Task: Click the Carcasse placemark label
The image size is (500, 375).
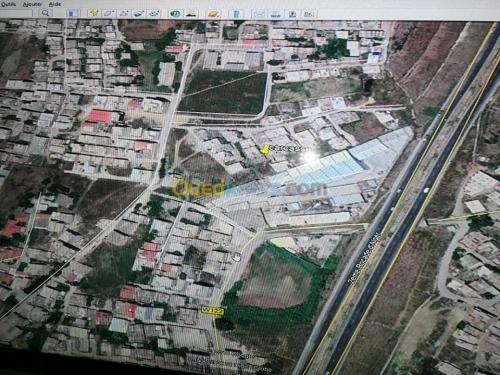Action: 290,148
